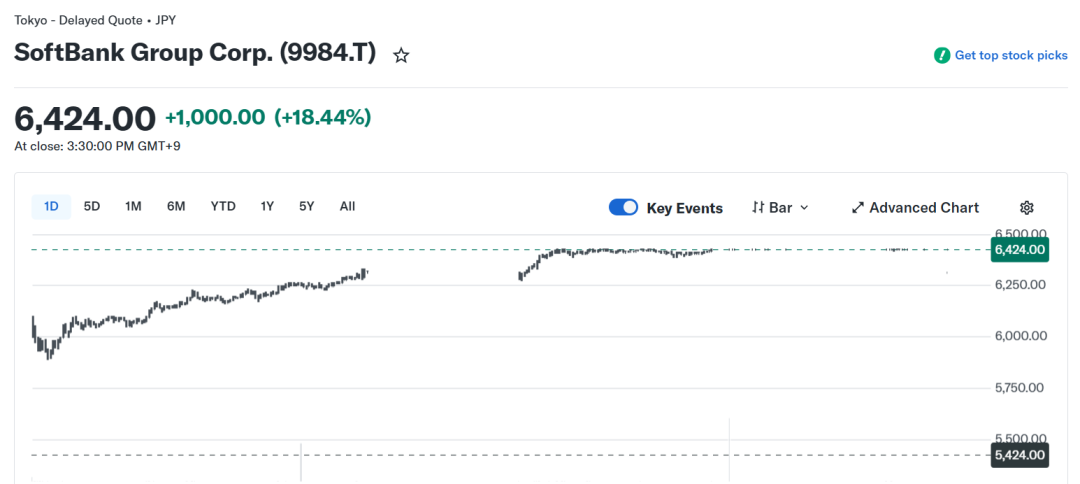Image resolution: width=1080 pixels, height=484 pixels.
Task: Show All historical price data
Action: pyautogui.click(x=347, y=206)
